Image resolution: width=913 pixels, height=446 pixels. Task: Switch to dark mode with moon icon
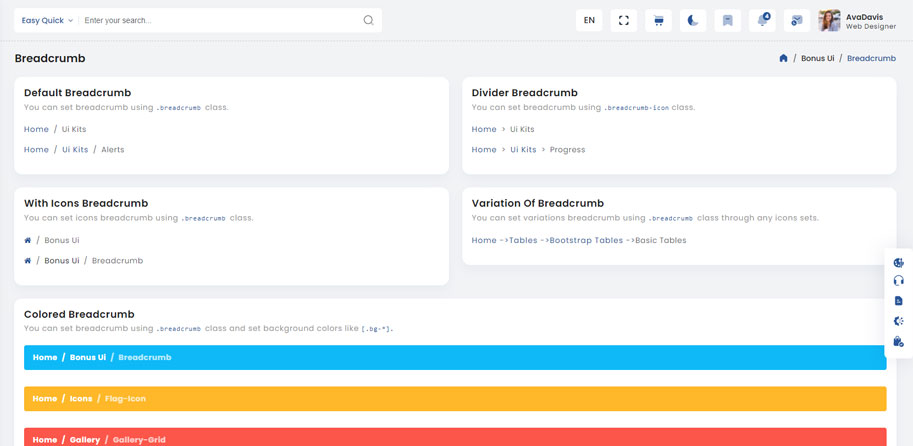[693, 20]
